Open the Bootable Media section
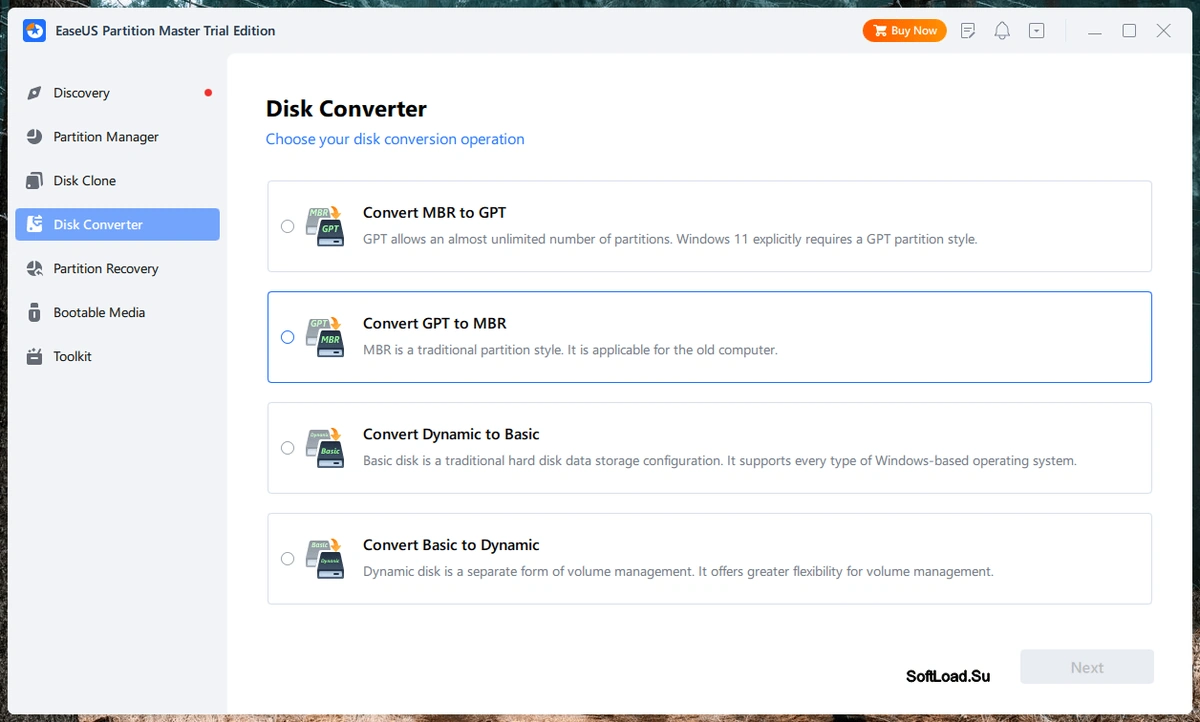The width and height of the screenshot is (1200, 722). pos(118,313)
